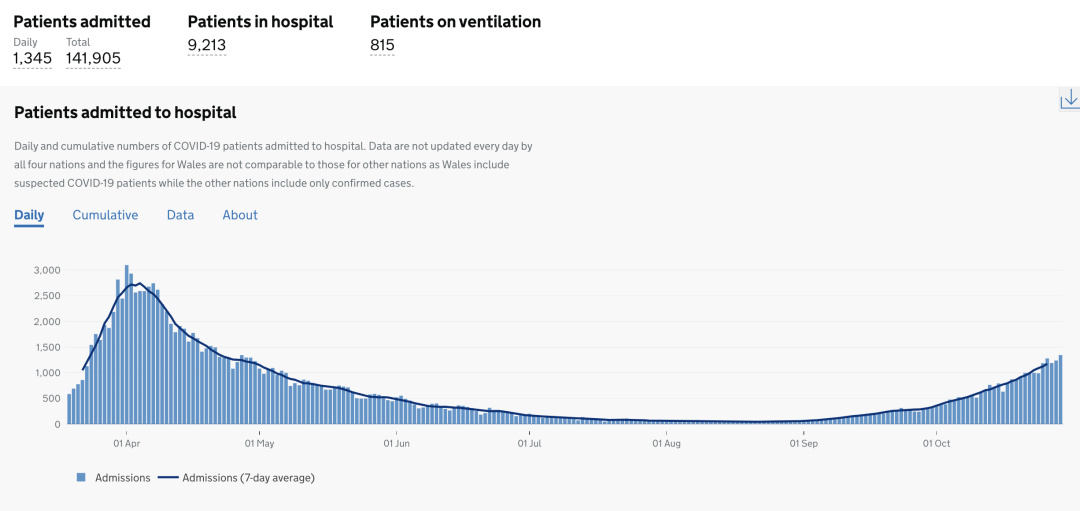This screenshot has width=1080, height=511.
Task: Click the daily admitted value 1,345
Action: point(32,58)
